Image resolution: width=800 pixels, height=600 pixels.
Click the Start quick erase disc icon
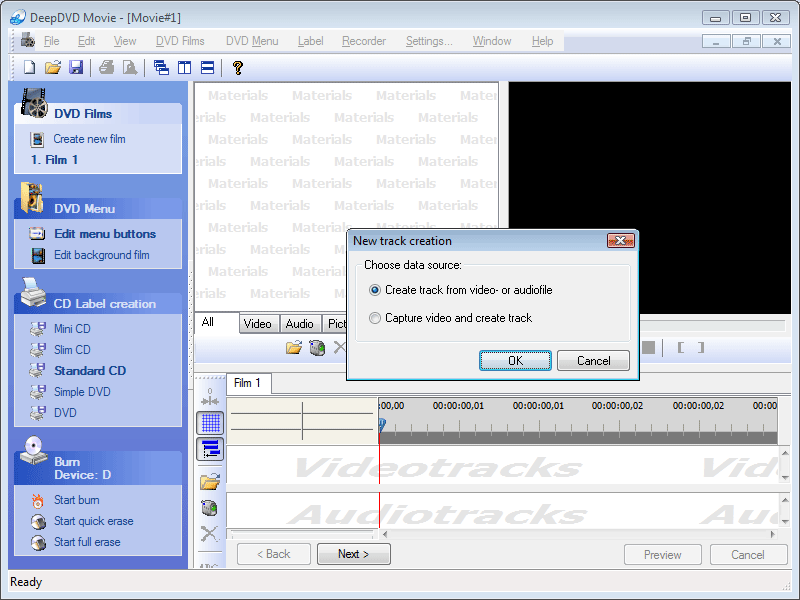click(38, 521)
